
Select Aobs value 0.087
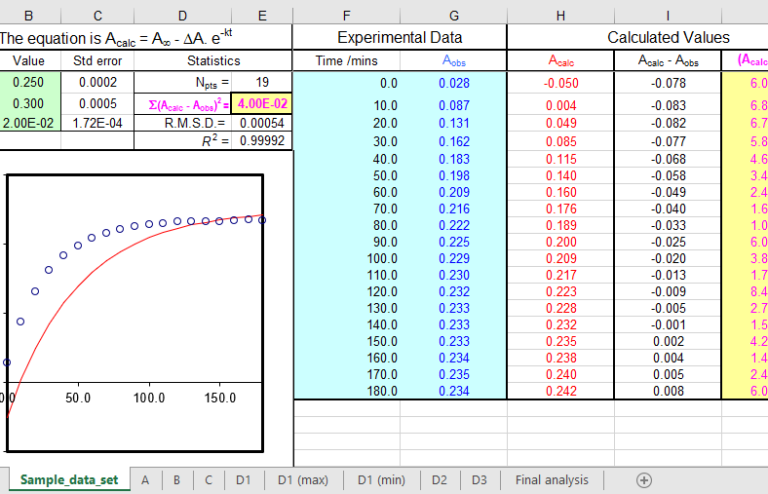point(454,105)
